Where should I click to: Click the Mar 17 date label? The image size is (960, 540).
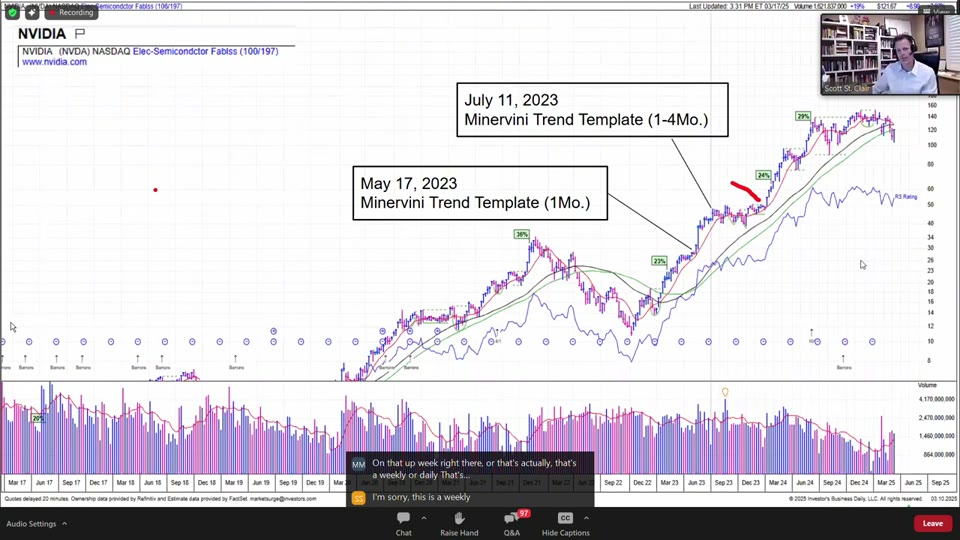17,482
